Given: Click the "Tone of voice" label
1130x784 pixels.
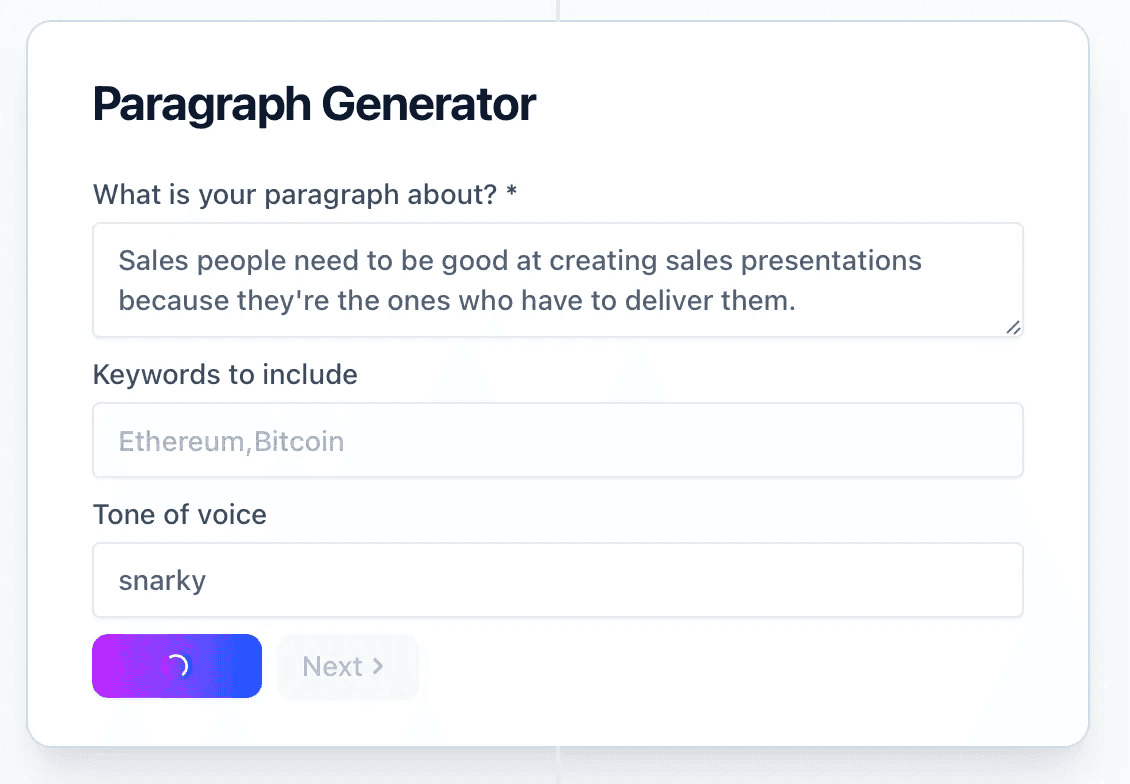Looking at the screenshot, I should pos(180,515).
